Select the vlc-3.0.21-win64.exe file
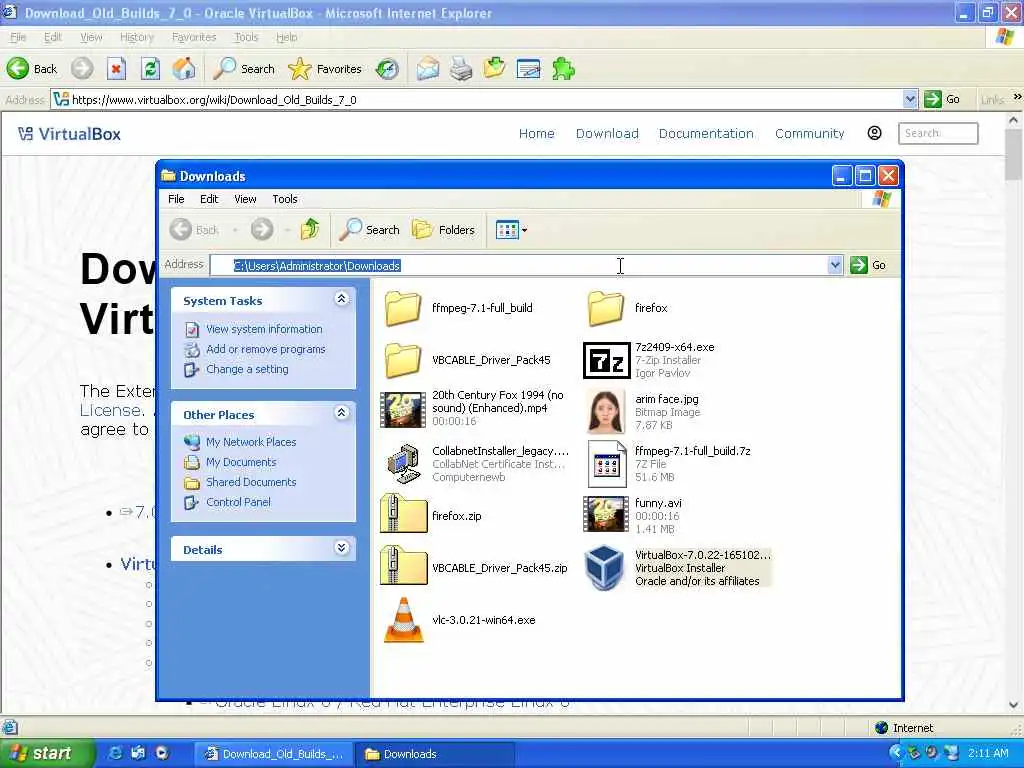This screenshot has width=1024, height=768. [458, 620]
